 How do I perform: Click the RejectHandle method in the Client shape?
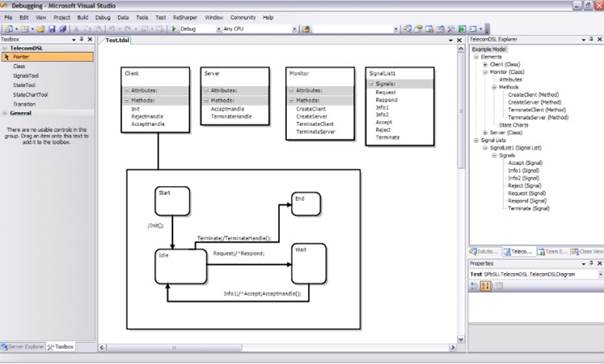147,117
